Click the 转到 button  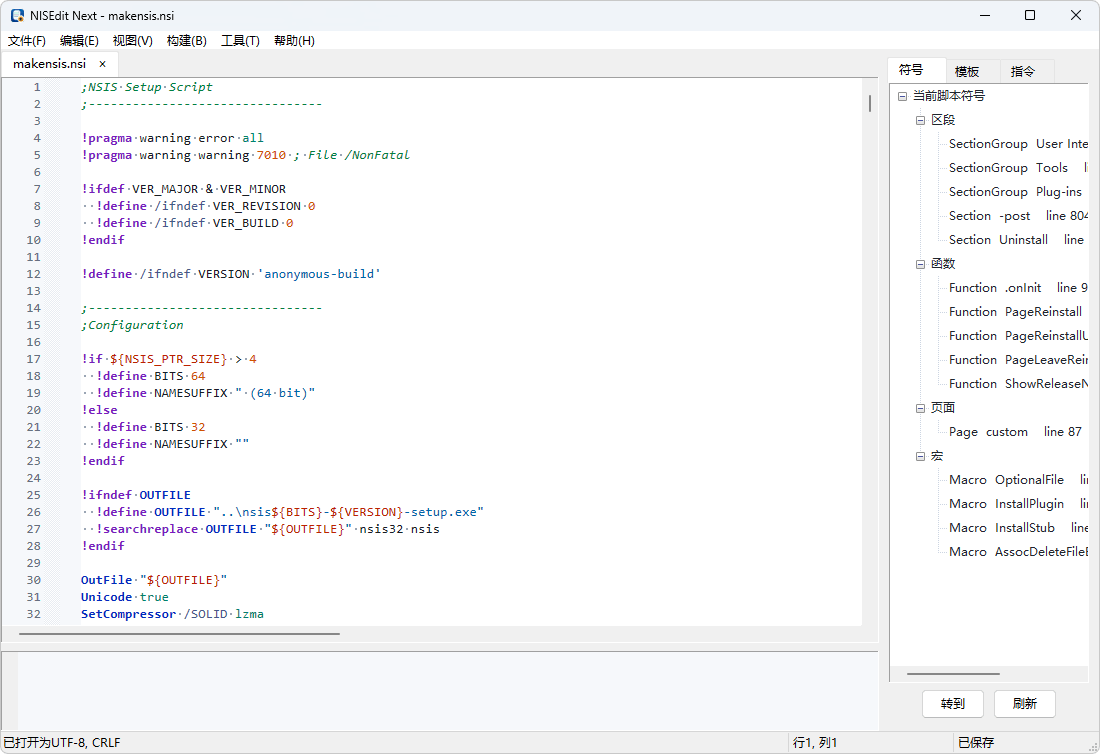coord(953,703)
